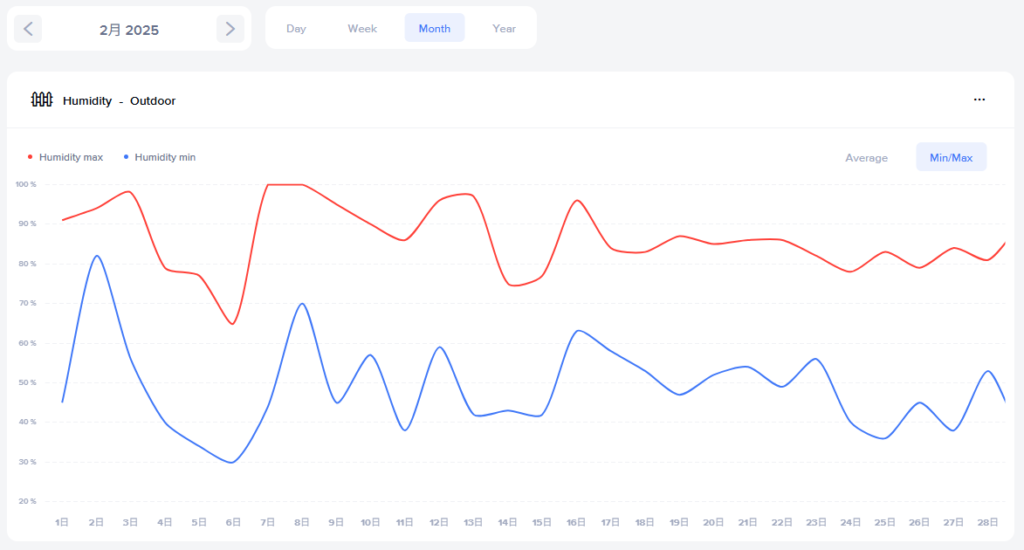Screen dimensions: 1024x550
Task: Click the 100 % label on y-axis
Action: click(x=26, y=184)
